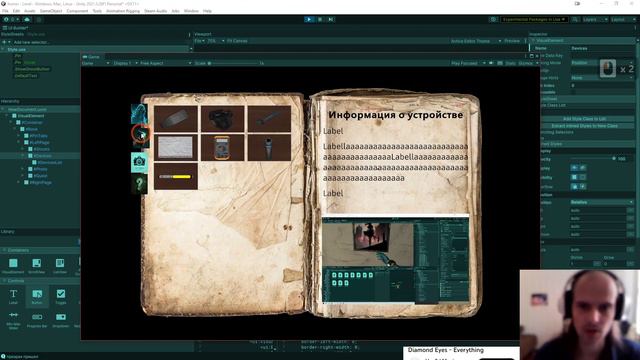Select the question mark journal tab
Viewport: 640px width, 360px height.
click(139, 184)
